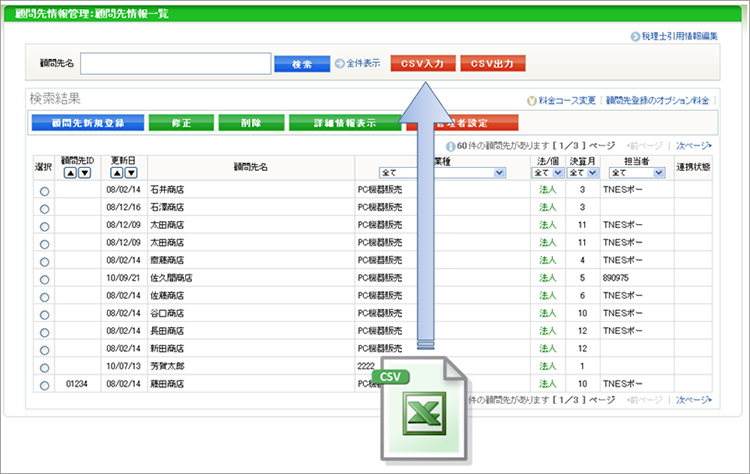Click the 連携状態 column header
750x474 pixels.
click(693, 167)
